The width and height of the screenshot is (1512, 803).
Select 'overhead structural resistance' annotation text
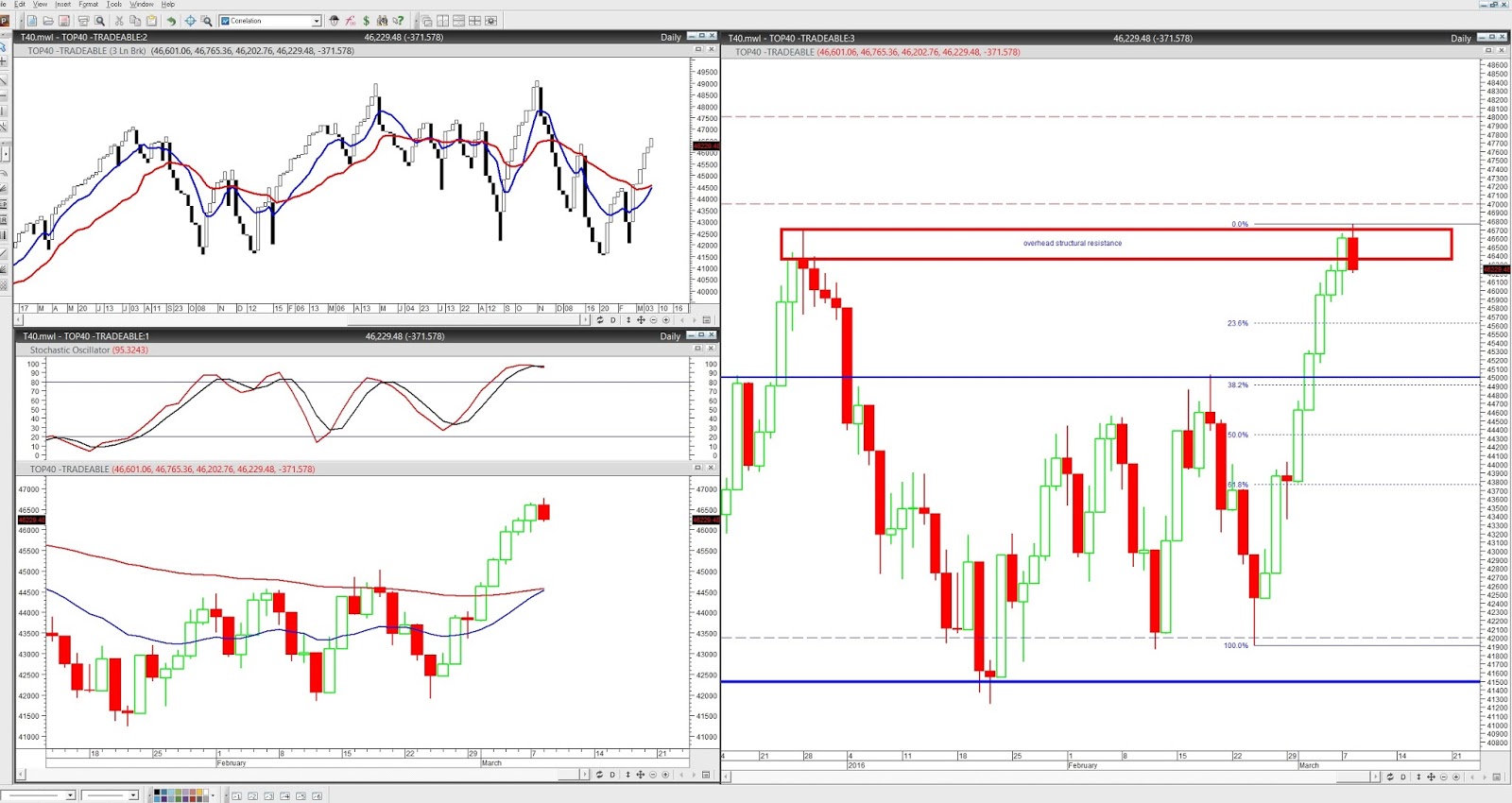pos(1073,244)
